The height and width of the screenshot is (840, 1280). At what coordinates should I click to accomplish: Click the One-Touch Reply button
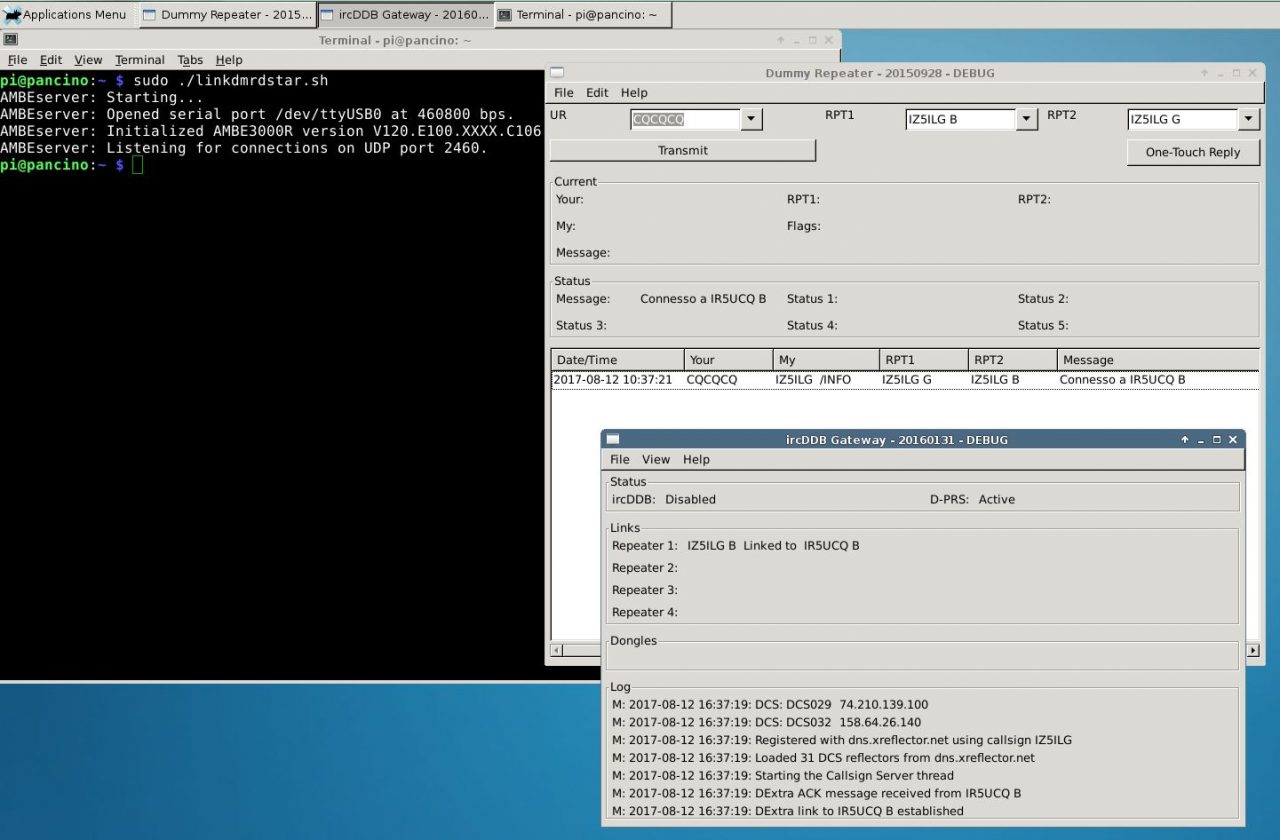click(x=1193, y=152)
